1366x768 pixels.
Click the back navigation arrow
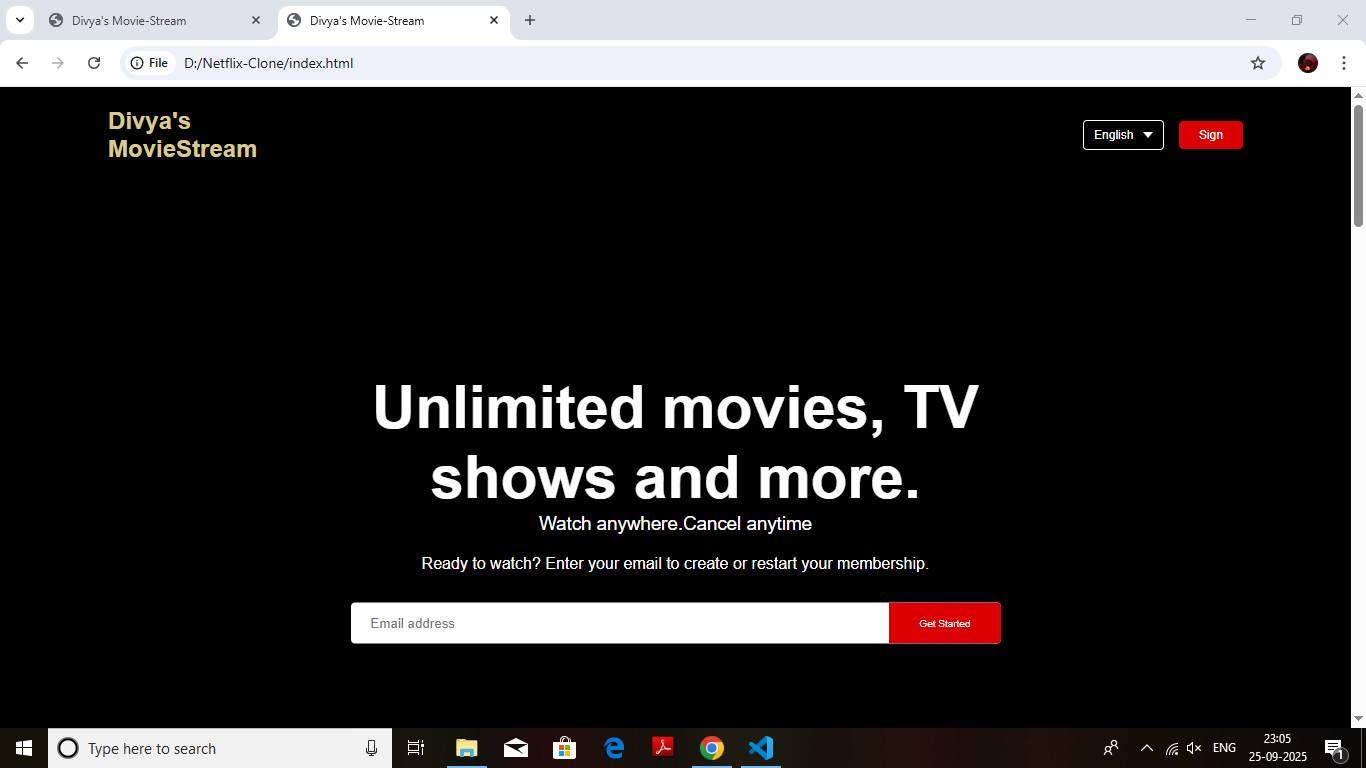point(22,63)
